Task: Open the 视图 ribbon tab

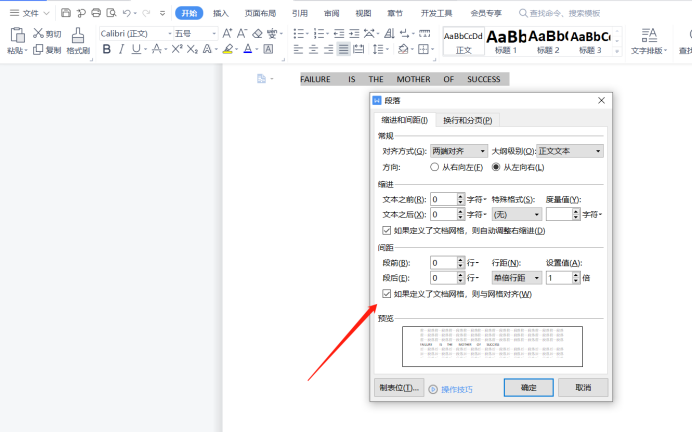Action: pyautogui.click(x=363, y=13)
